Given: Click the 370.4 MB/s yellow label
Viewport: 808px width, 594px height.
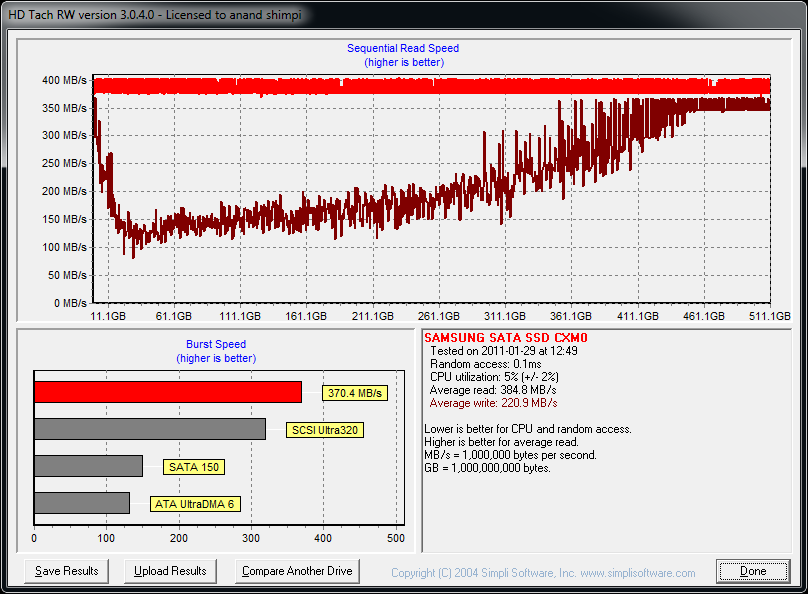Looking at the screenshot, I should tap(355, 393).
